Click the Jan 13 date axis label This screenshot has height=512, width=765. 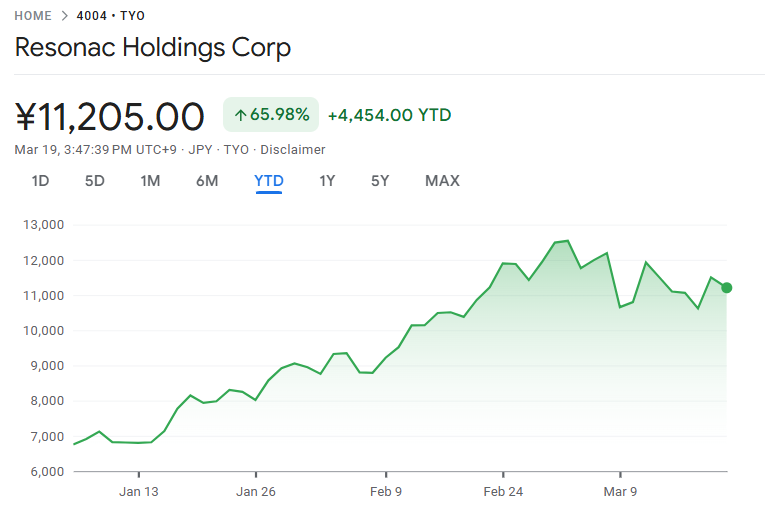pos(138,491)
